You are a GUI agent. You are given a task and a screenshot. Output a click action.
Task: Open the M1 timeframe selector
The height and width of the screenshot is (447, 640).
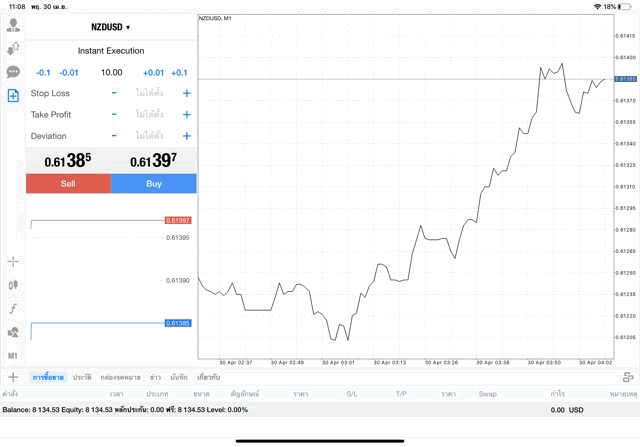tap(13, 355)
